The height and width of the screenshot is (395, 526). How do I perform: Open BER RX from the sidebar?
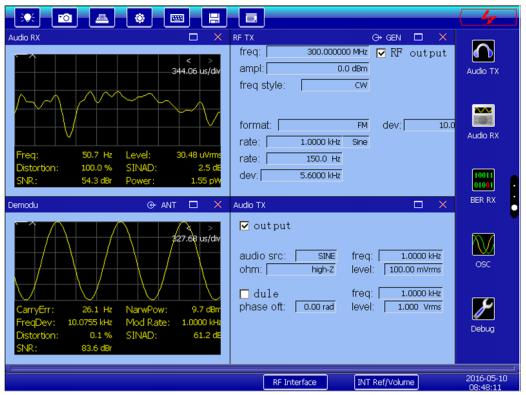[483, 186]
